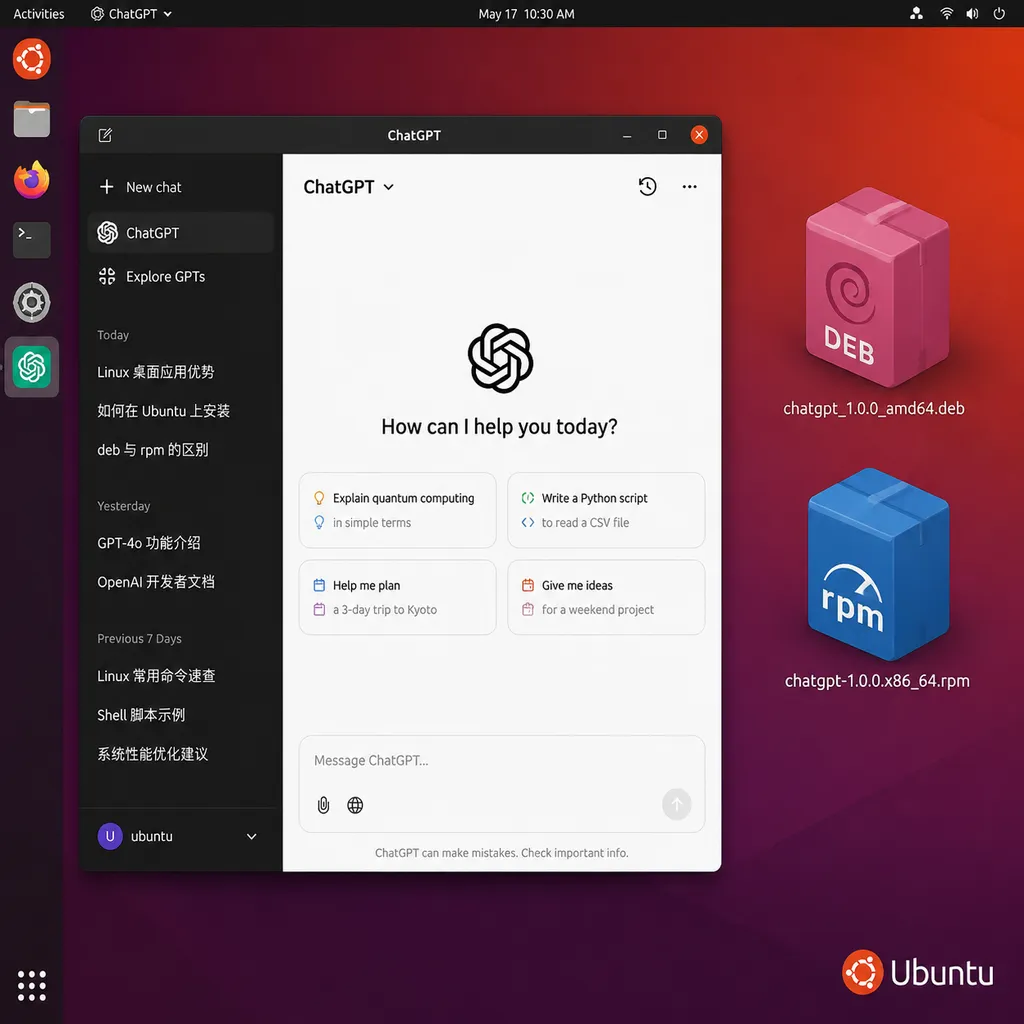Select chatgpt-1.0.0.x86_64.rpm desktop file

[877, 579]
